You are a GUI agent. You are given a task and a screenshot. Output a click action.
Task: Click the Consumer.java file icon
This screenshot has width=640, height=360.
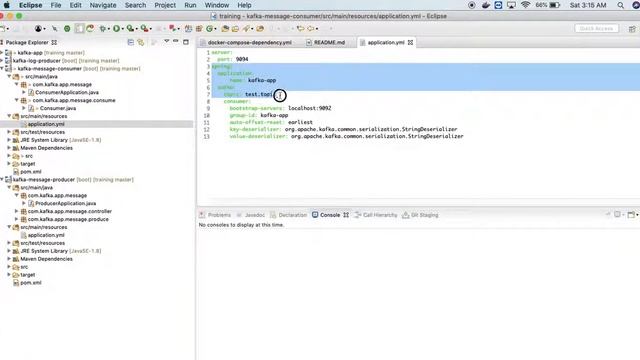(31, 108)
